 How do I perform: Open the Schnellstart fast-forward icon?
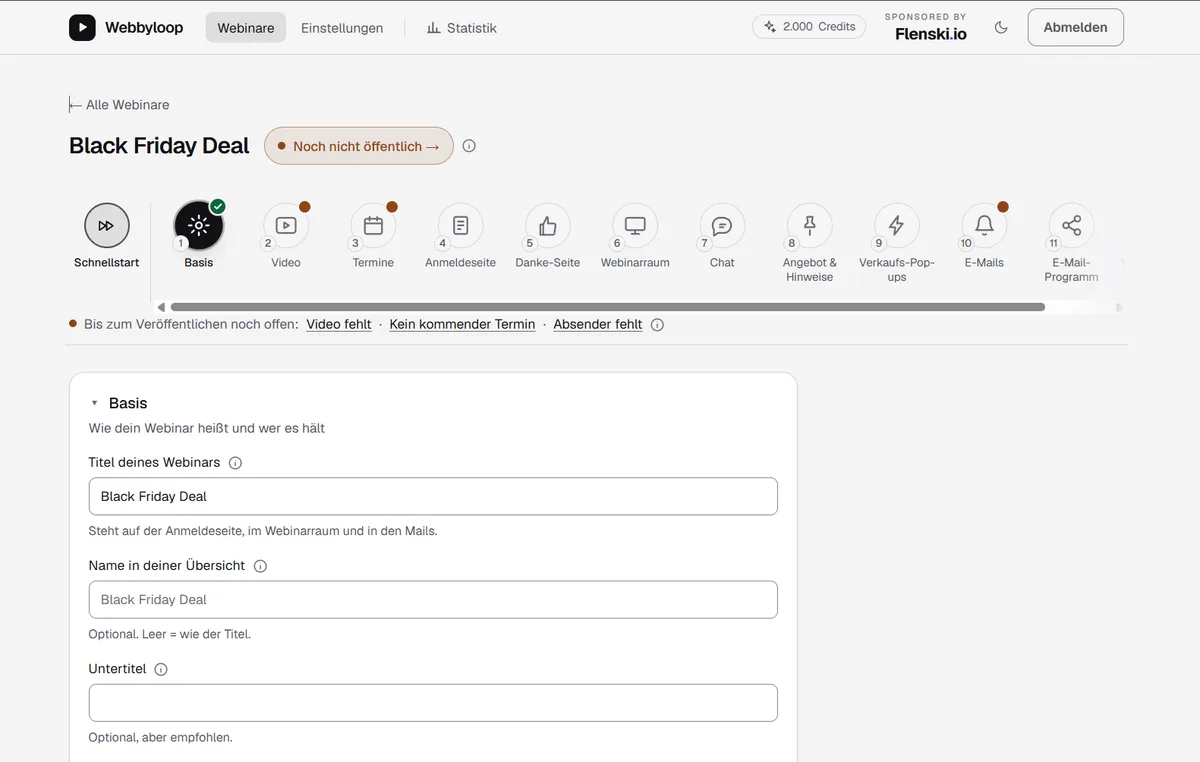tap(106, 226)
